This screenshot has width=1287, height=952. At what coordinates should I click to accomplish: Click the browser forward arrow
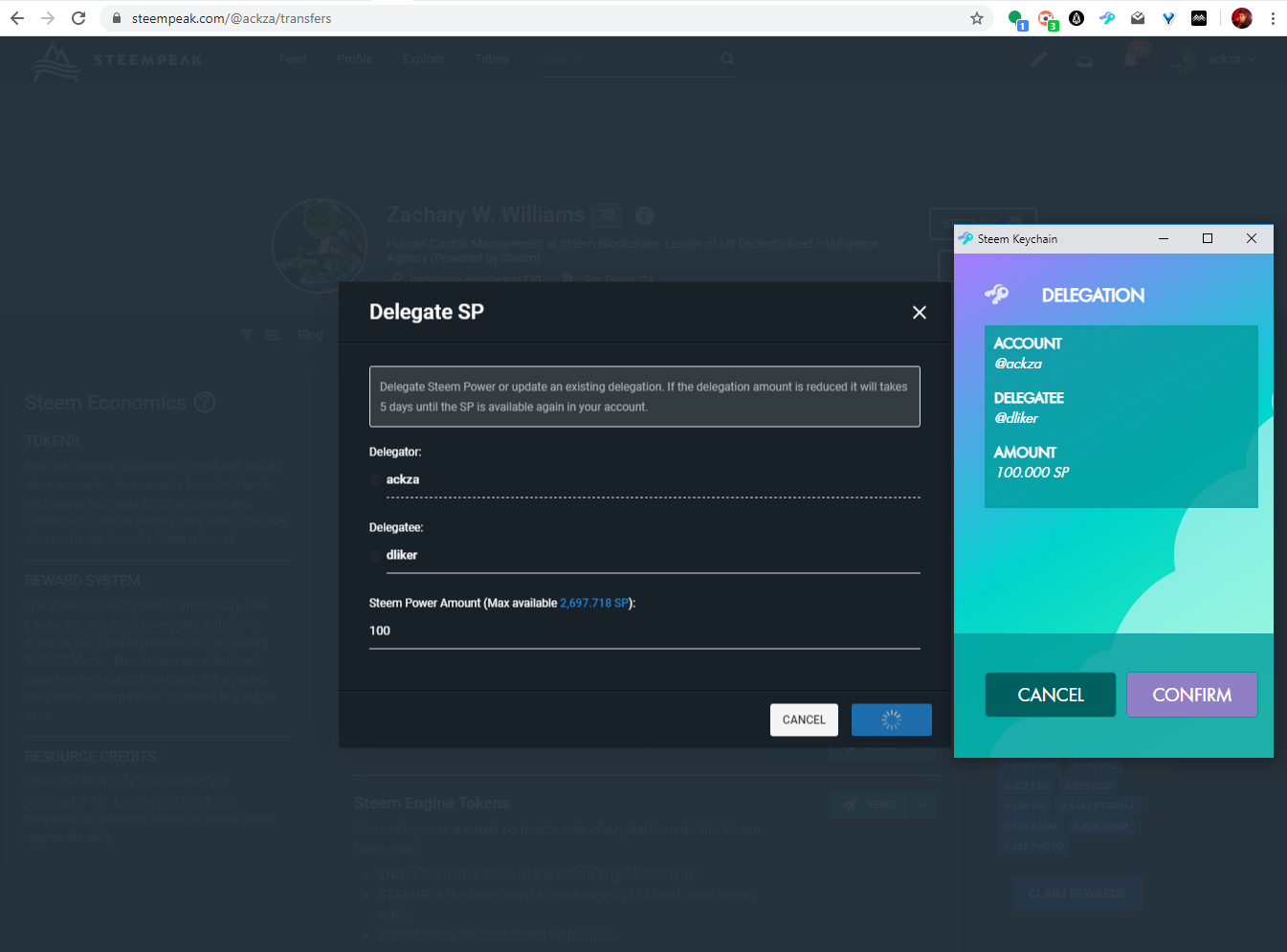tap(48, 18)
